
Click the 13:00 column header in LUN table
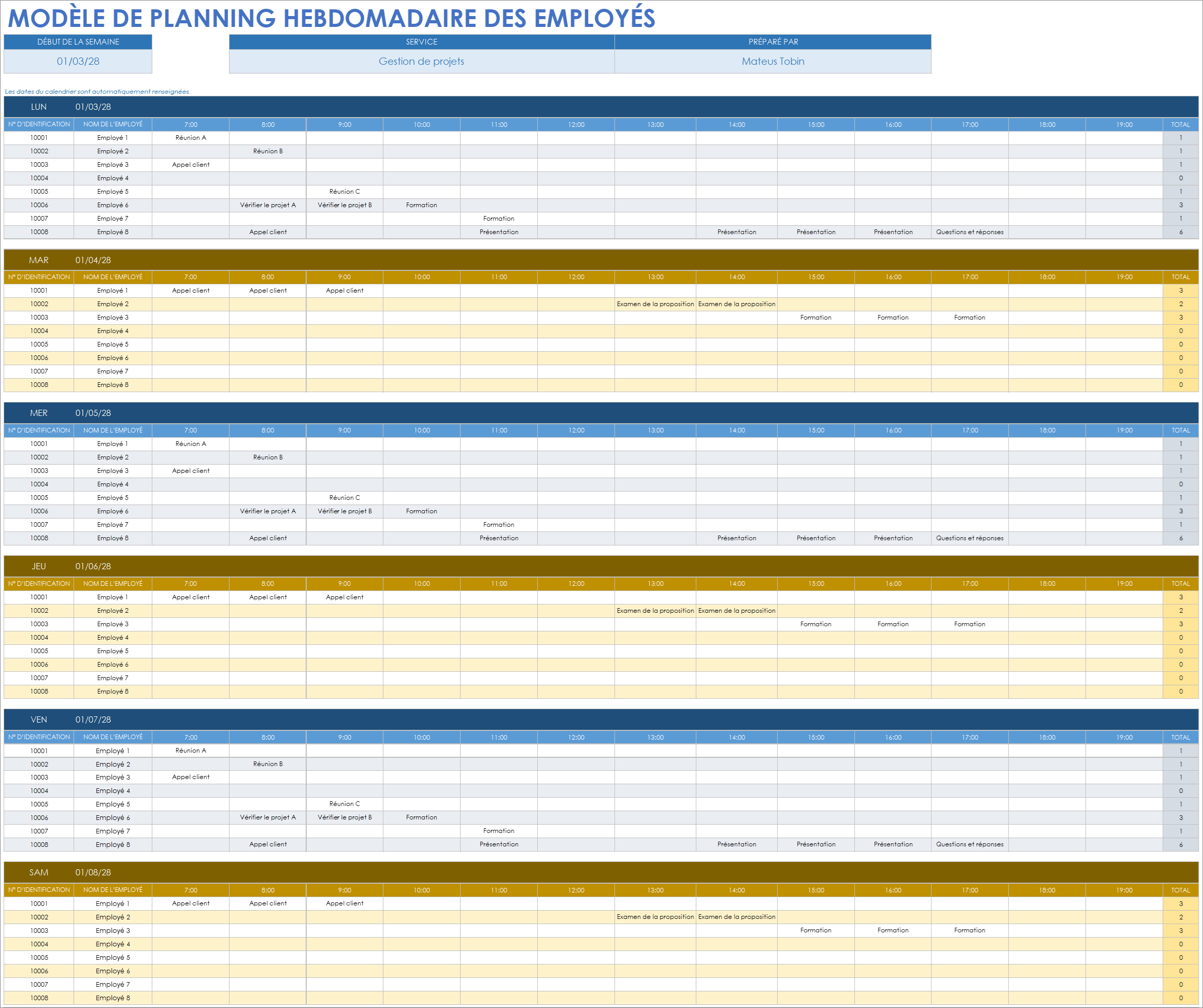[655, 124]
